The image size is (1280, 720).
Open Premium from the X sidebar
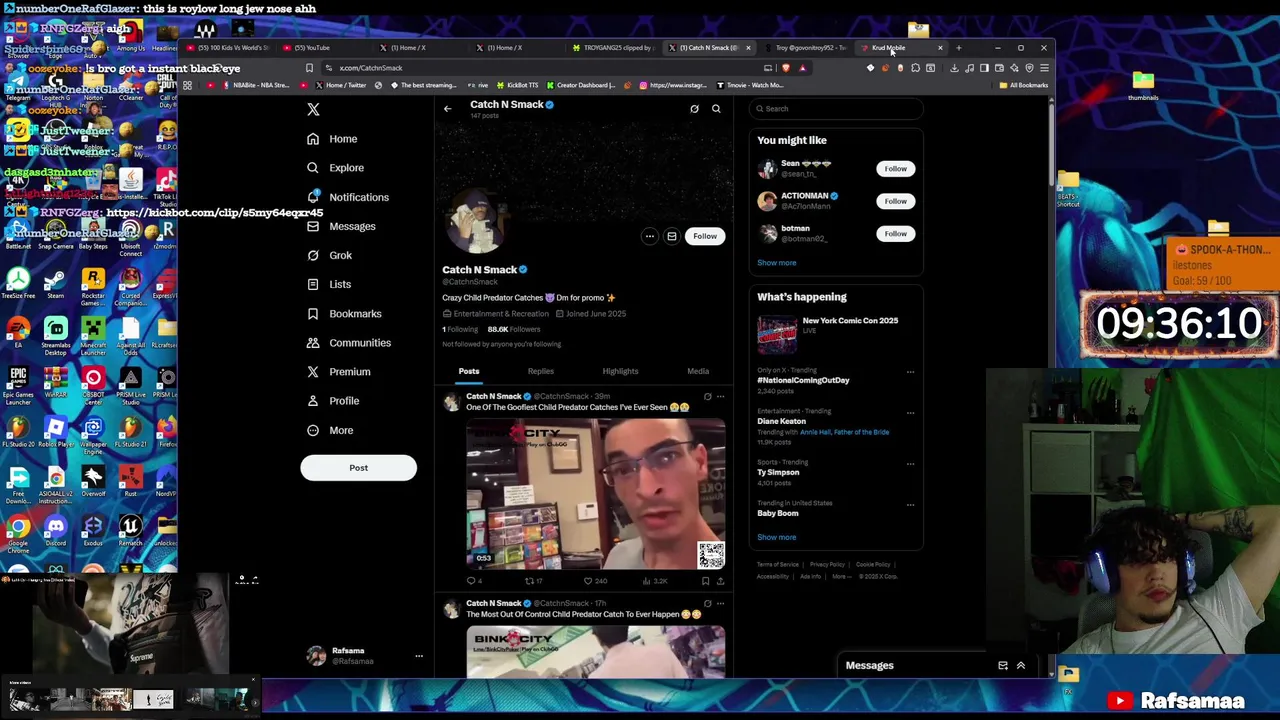pyautogui.click(x=340, y=372)
